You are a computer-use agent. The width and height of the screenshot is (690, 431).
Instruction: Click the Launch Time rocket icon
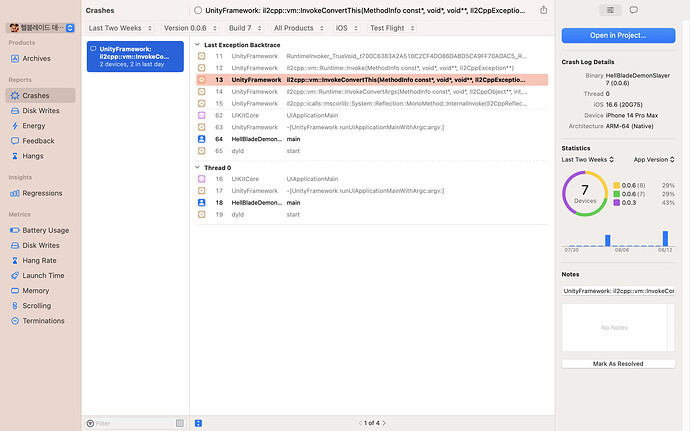click(x=15, y=276)
